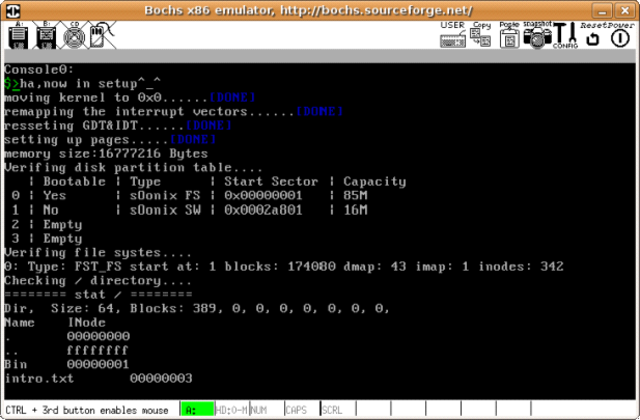Click the green A: status indicator

(197, 409)
